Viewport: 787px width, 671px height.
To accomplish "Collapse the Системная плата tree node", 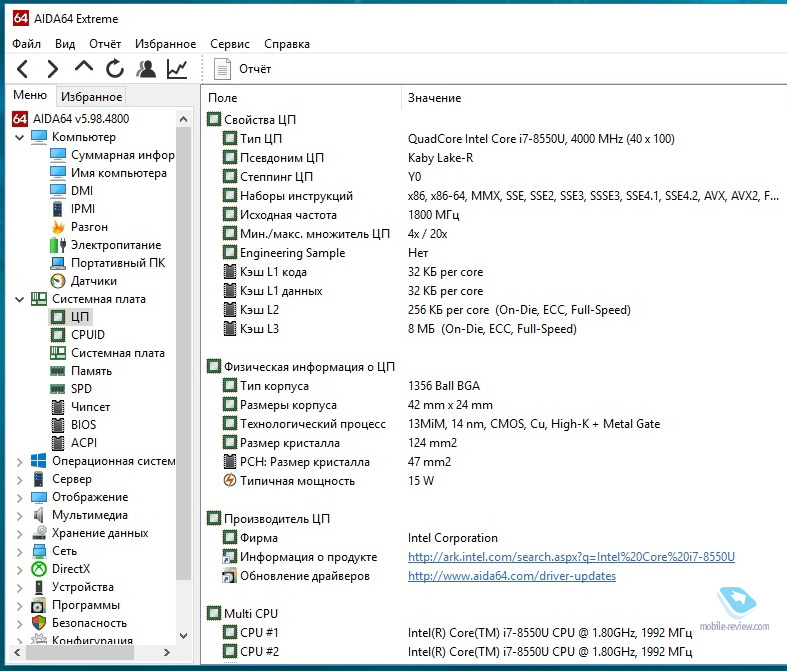I will click(20, 299).
